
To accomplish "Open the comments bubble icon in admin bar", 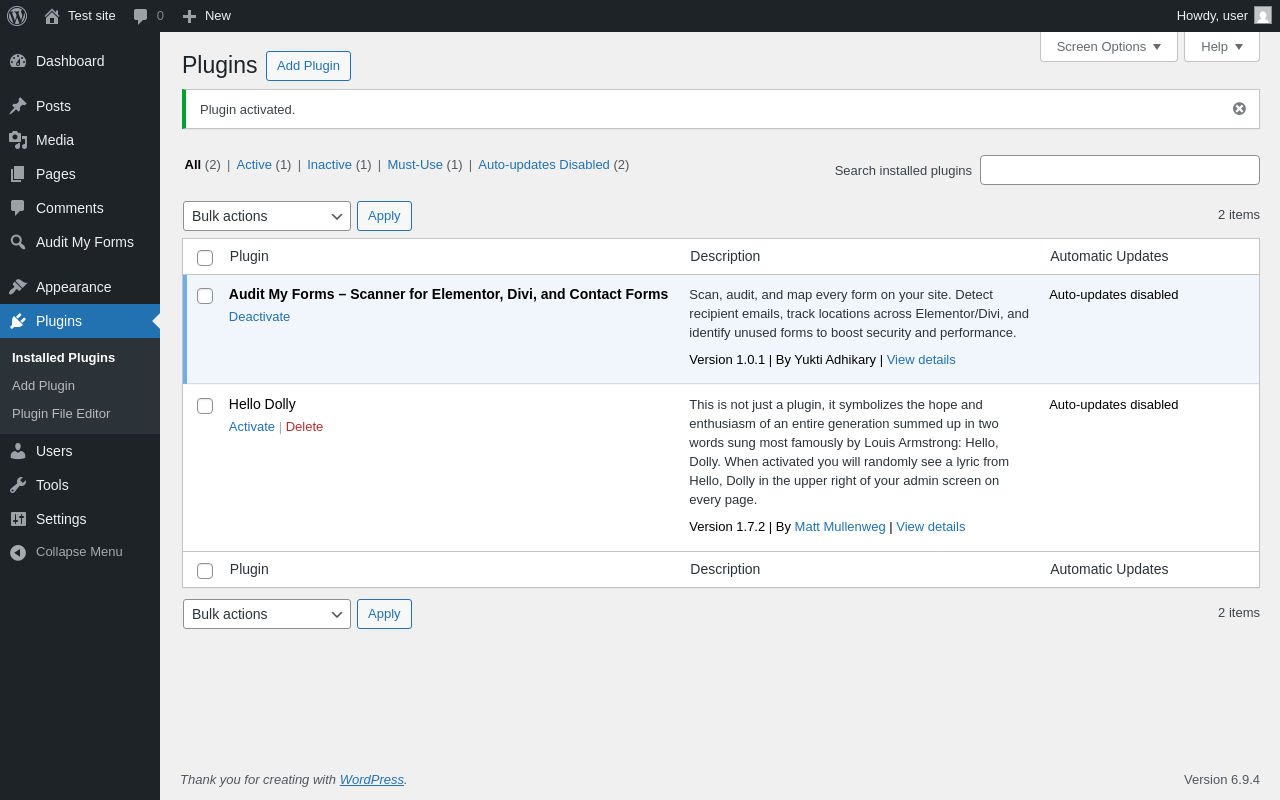I will (141, 16).
